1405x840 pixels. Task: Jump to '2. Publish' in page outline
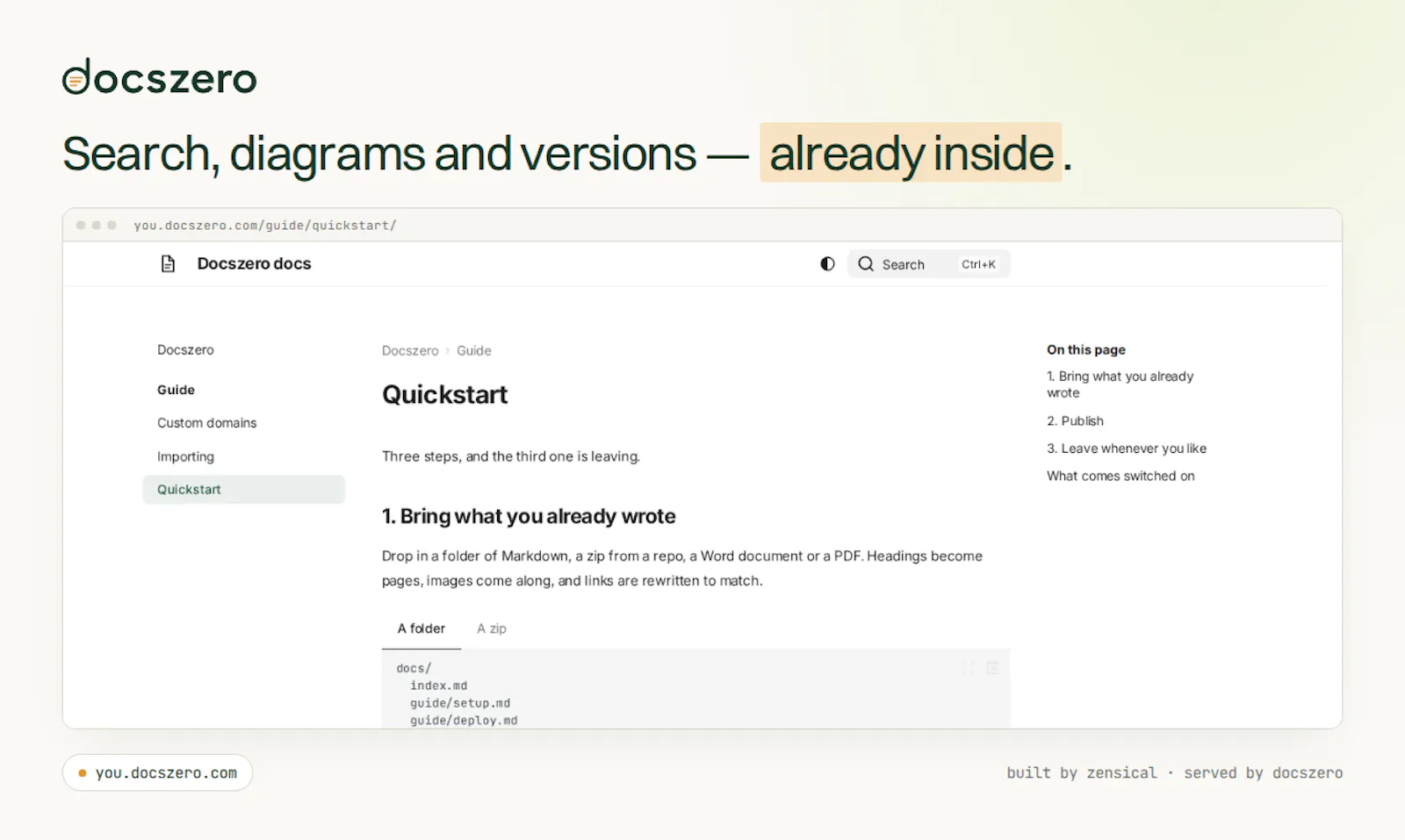(x=1075, y=421)
